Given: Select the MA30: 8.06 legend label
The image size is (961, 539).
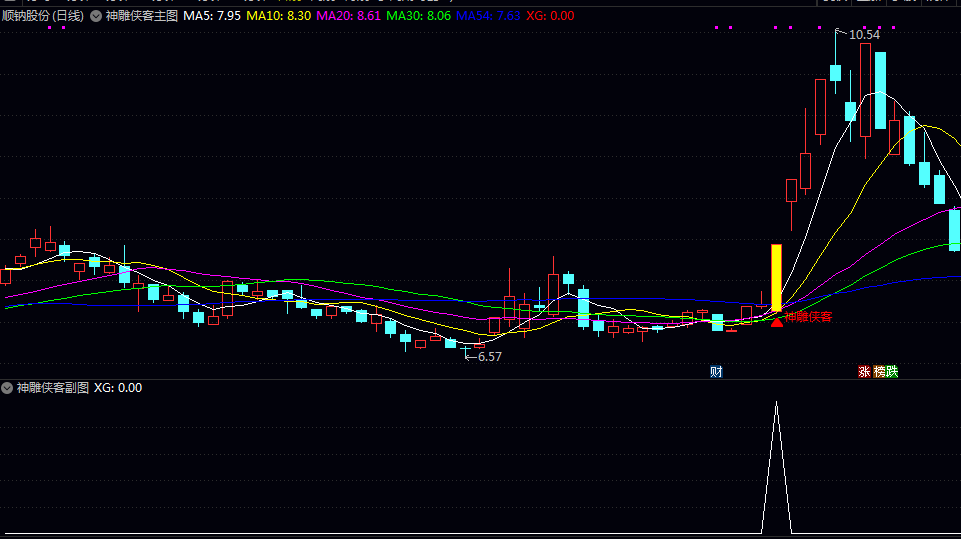Looking at the screenshot, I should (x=419, y=16).
